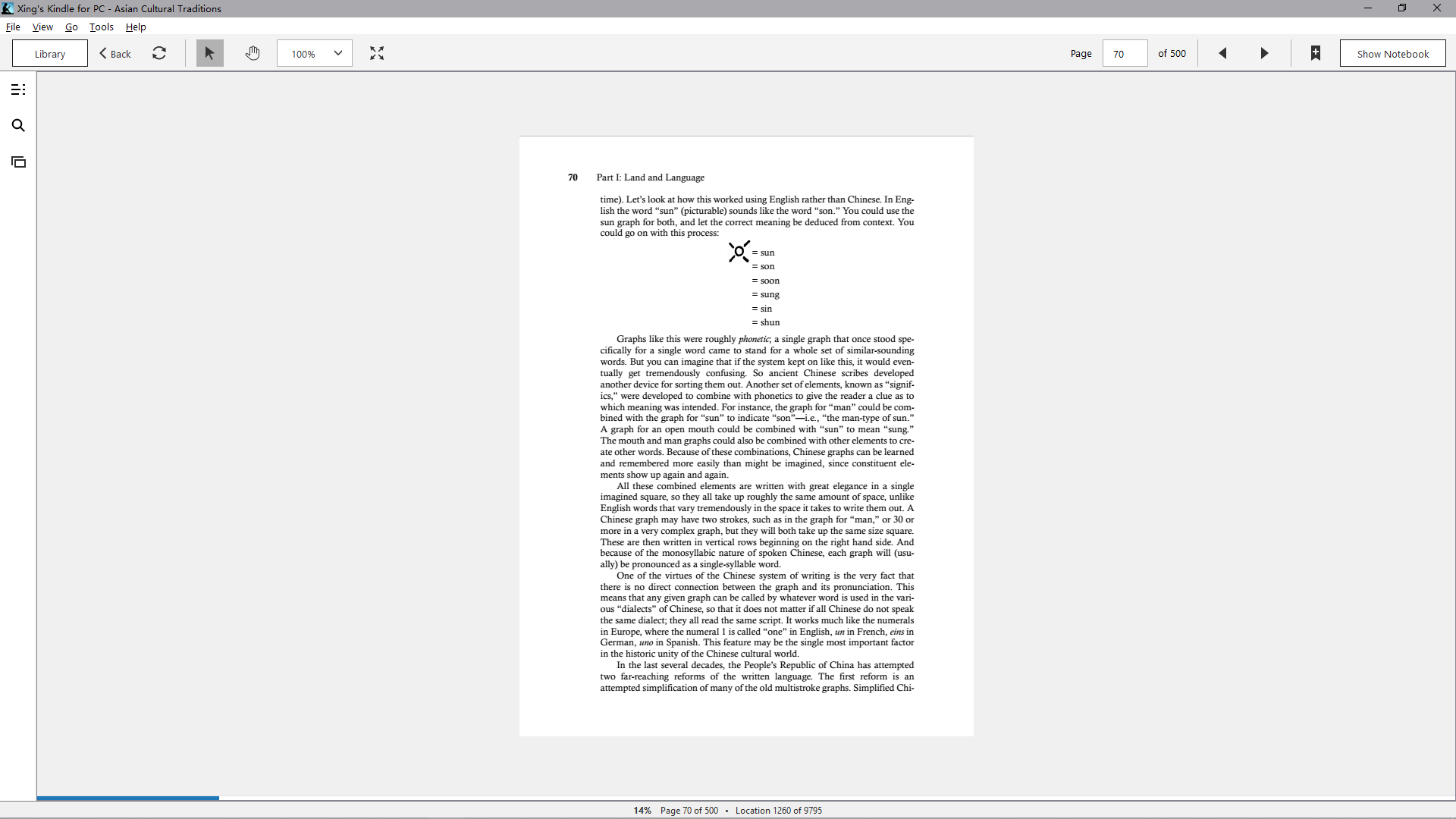Go to the previous page arrow
This screenshot has height=819, width=1456.
tap(1222, 53)
